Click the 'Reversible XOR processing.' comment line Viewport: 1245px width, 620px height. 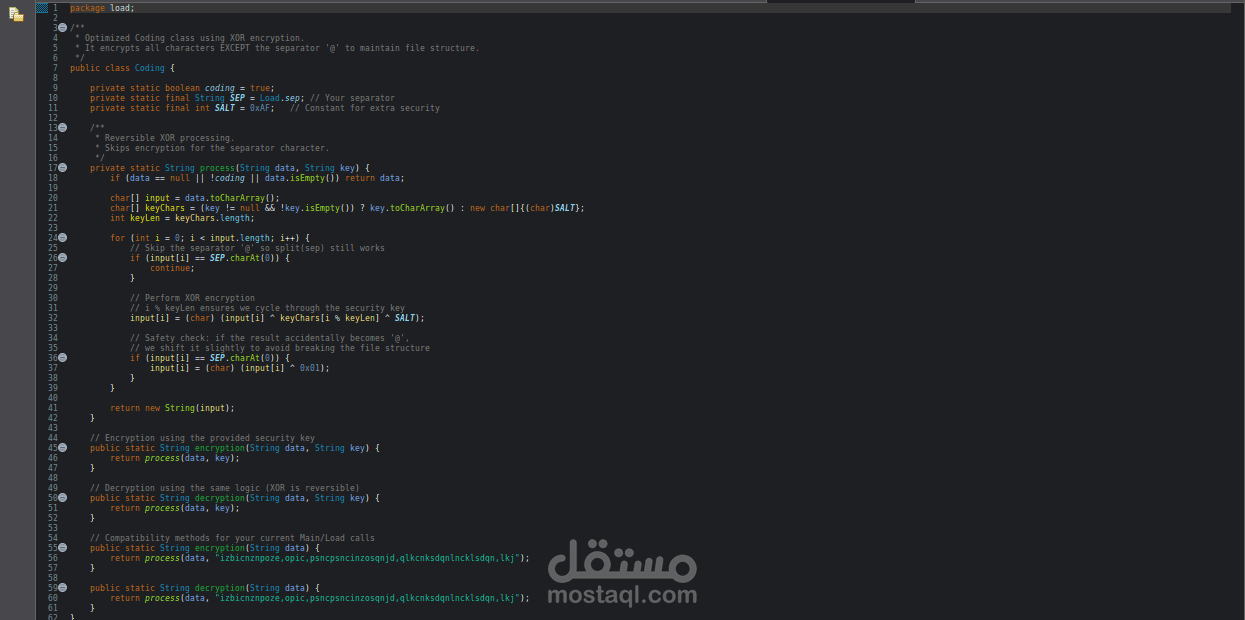point(170,138)
